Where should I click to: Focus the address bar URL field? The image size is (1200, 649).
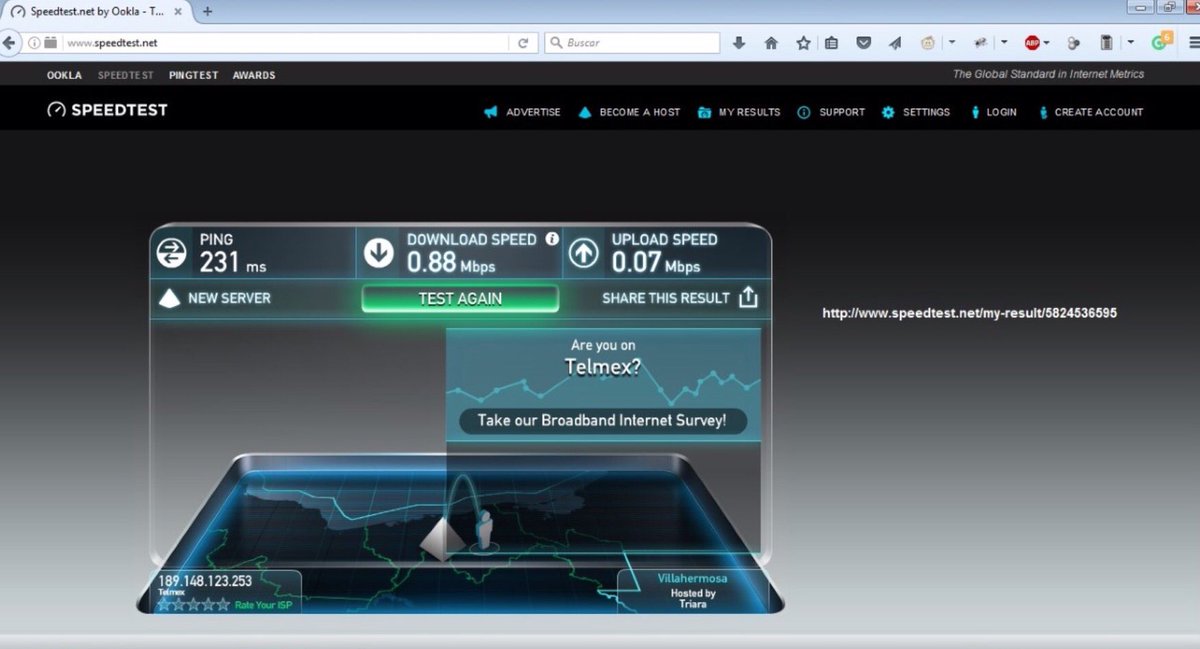tap(285, 43)
